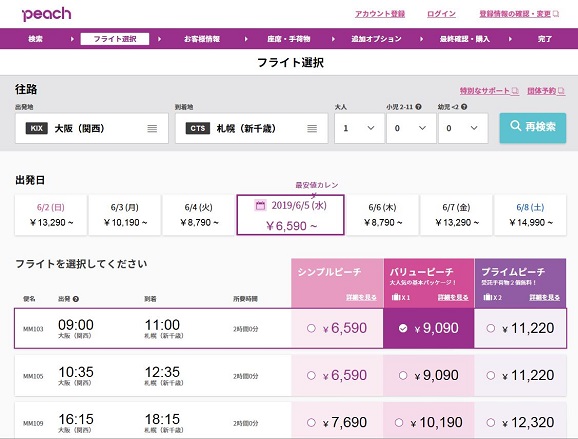Go to the 座席・手荷物 step
Image resolution: width=578 pixels, height=439 pixels.
click(x=289, y=39)
